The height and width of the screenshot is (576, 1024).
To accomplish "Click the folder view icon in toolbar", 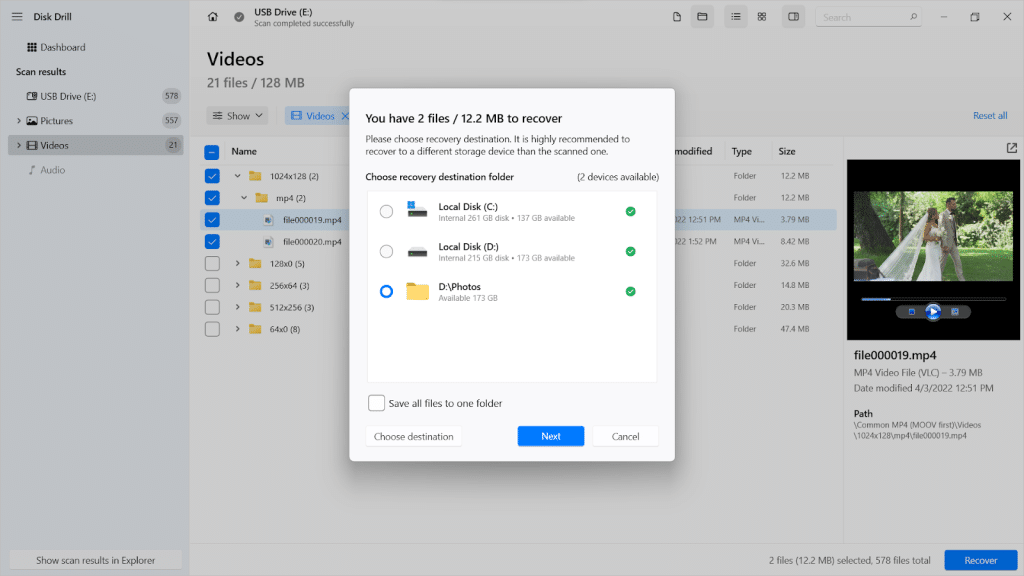I will point(702,17).
